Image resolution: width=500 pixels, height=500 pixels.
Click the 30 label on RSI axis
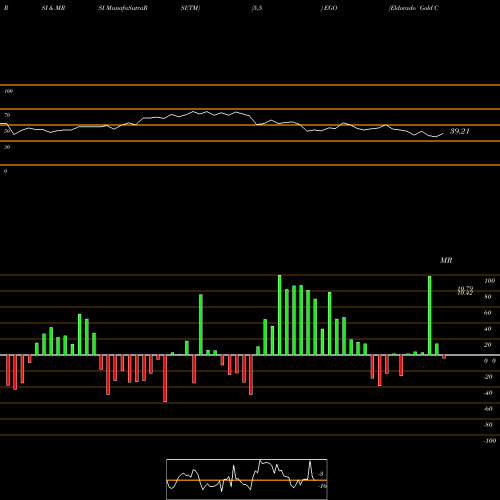pyautogui.click(x=7, y=147)
